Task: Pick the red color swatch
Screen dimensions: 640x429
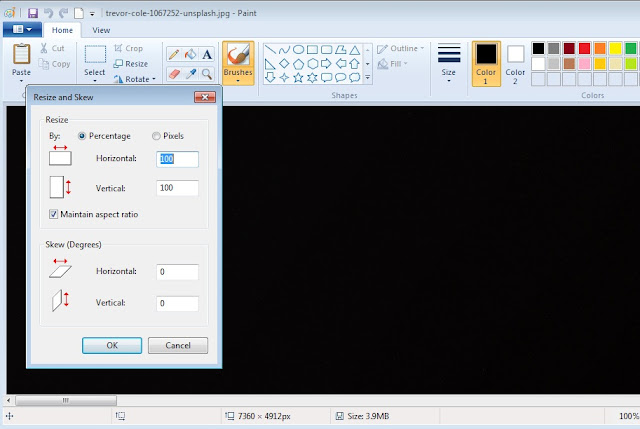Action: coord(584,49)
